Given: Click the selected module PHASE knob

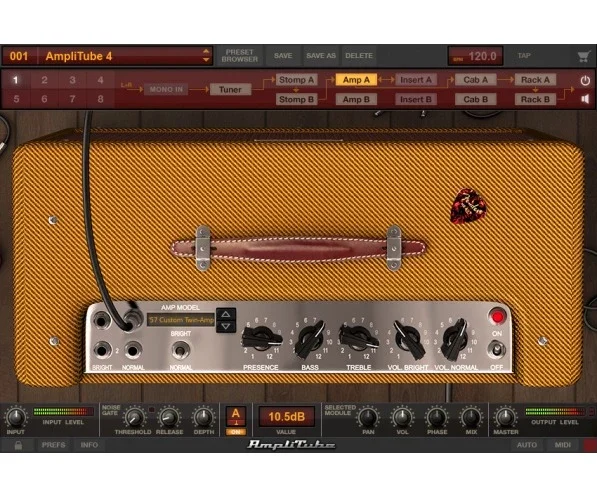Looking at the screenshot, I should pos(437,418).
